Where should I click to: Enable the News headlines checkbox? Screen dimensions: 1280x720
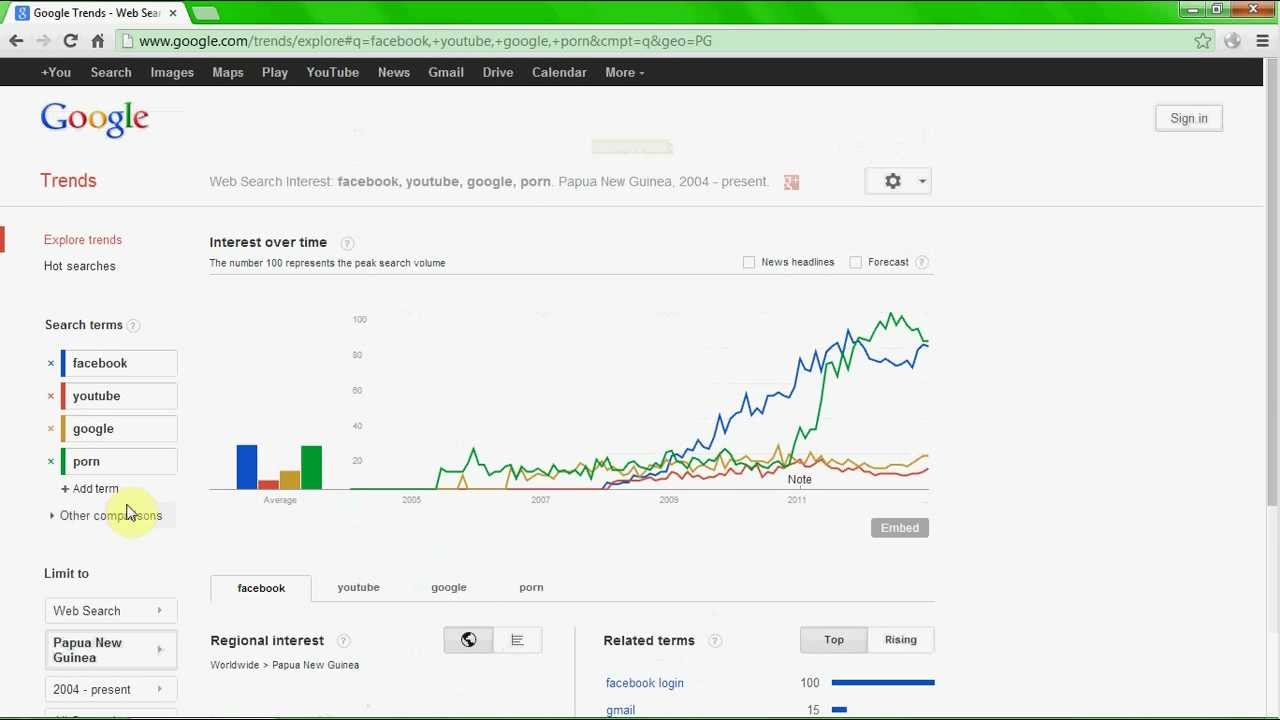(x=749, y=262)
